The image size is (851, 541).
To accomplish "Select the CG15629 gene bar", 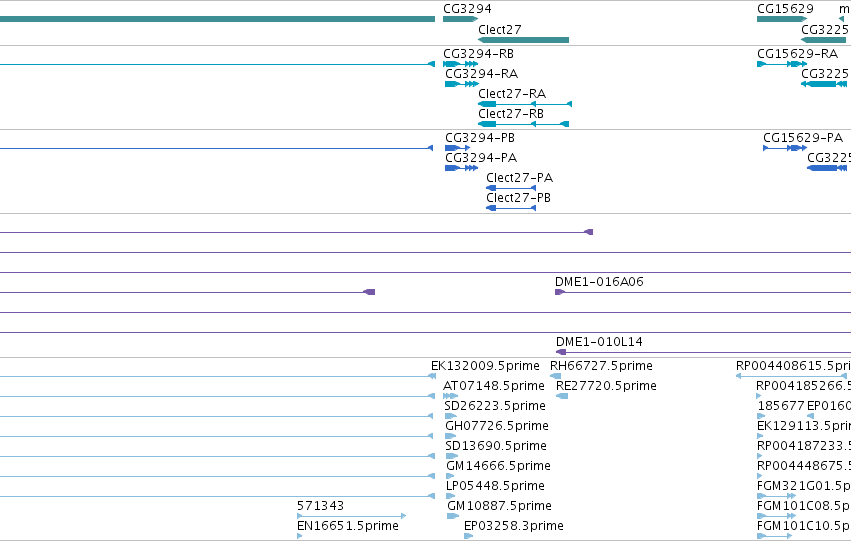I will tap(782, 20).
